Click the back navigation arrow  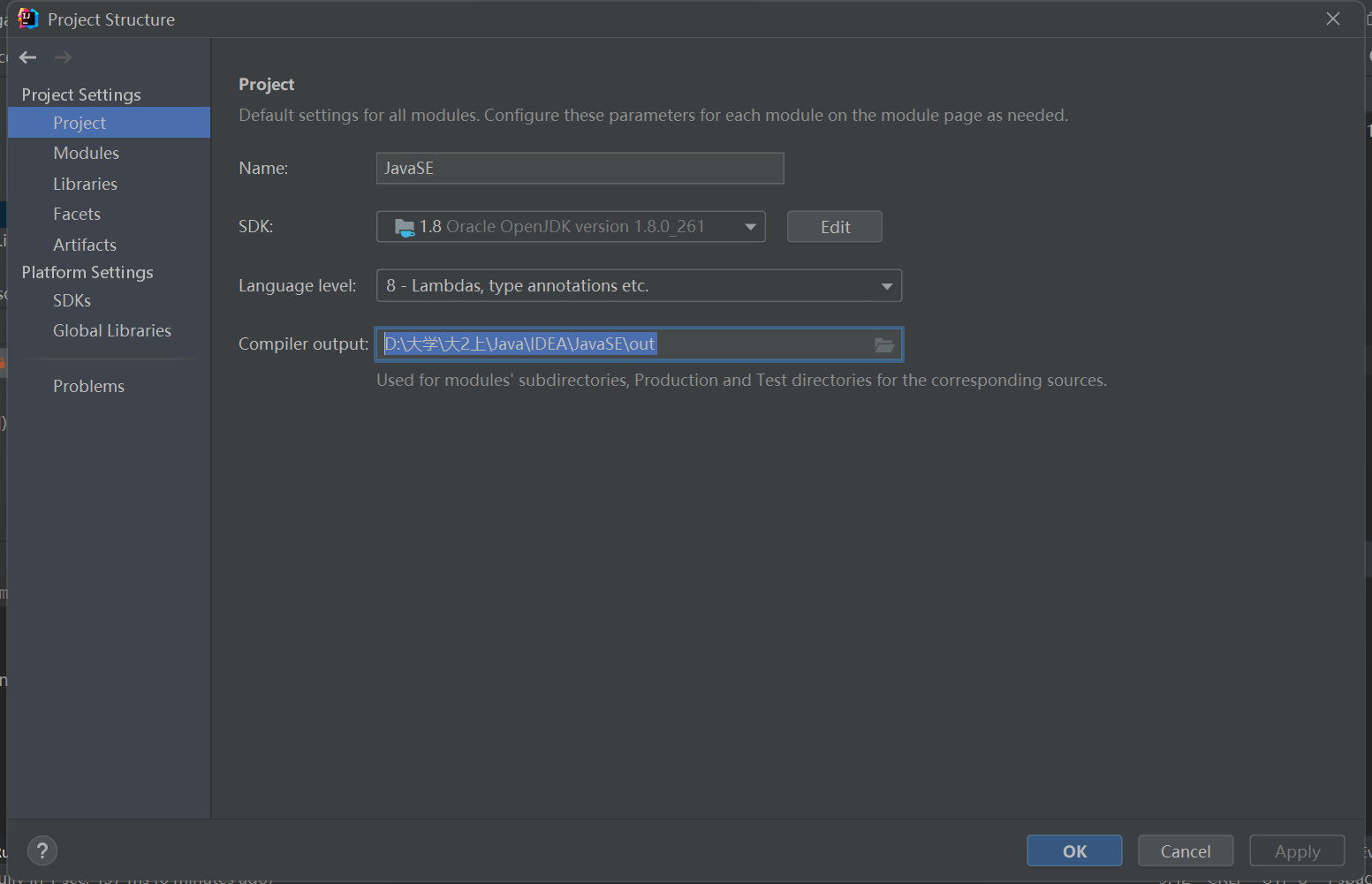tap(28, 57)
